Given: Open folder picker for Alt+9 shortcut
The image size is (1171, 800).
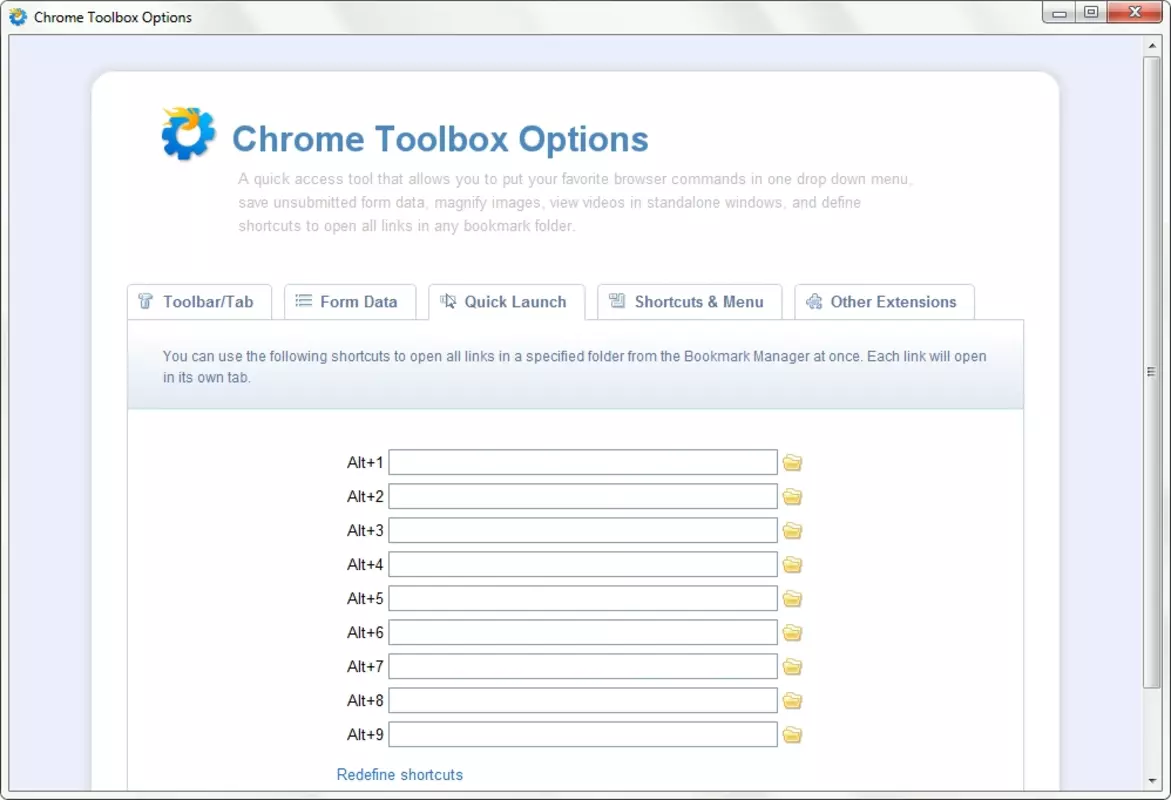Looking at the screenshot, I should (792, 735).
